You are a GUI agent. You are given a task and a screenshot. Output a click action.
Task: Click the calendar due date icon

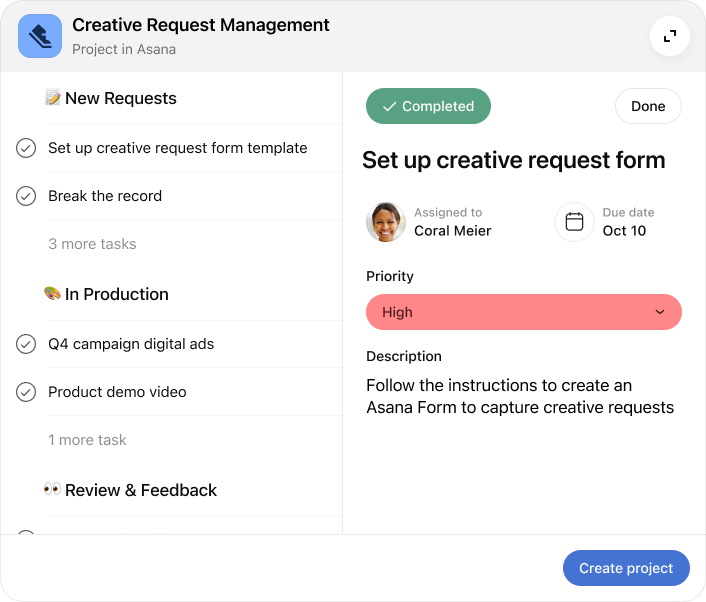[574, 222]
